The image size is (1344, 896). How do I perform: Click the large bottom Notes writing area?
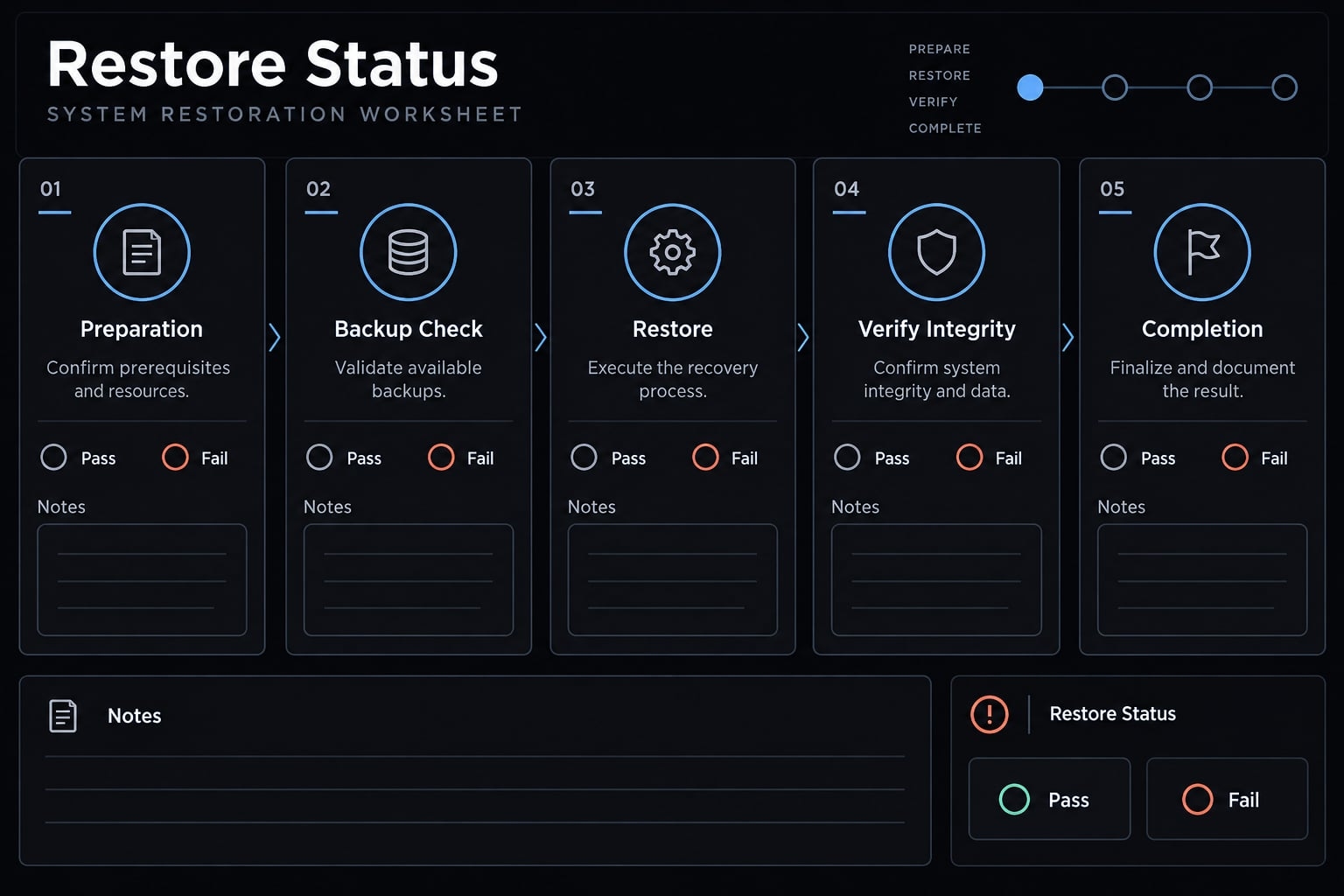(475, 789)
